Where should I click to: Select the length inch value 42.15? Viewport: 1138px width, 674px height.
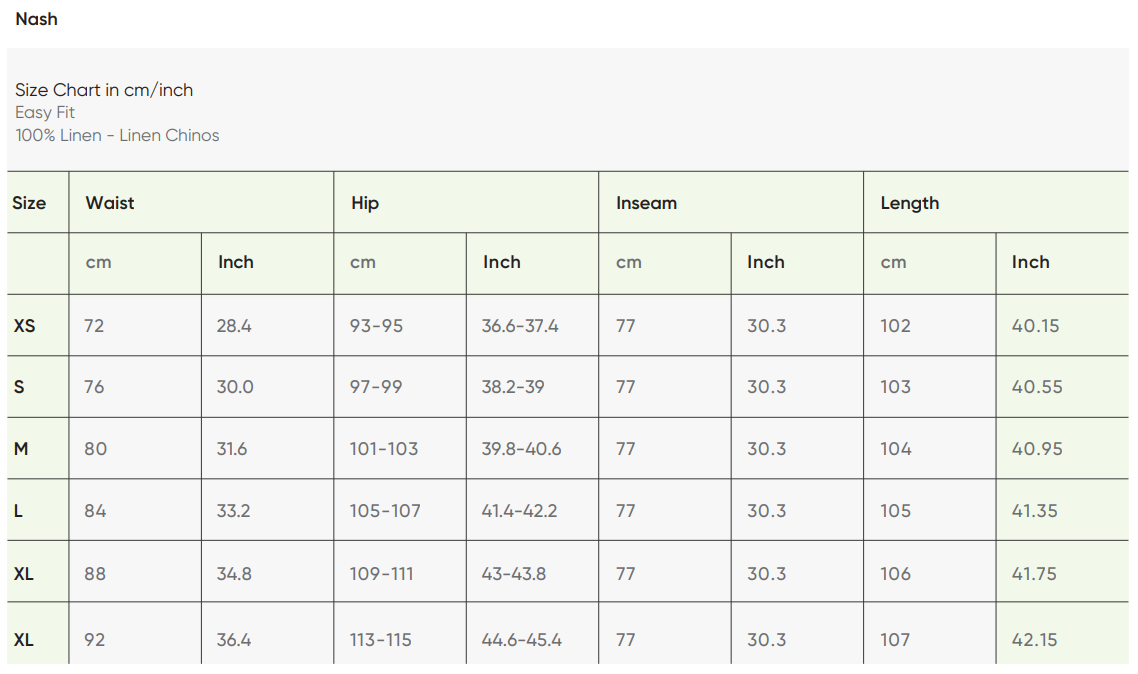click(x=1035, y=639)
